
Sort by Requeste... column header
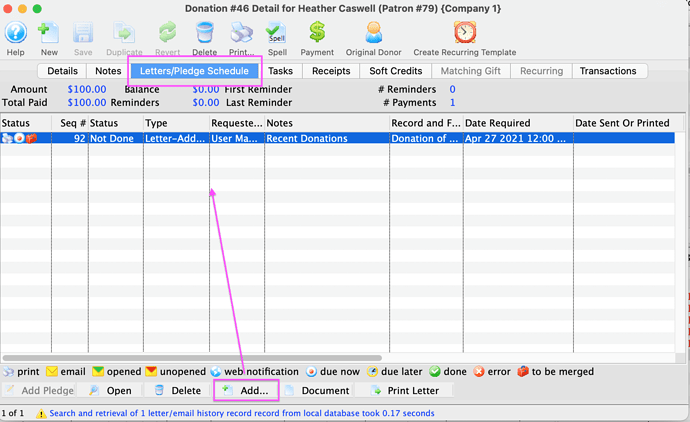(237, 123)
